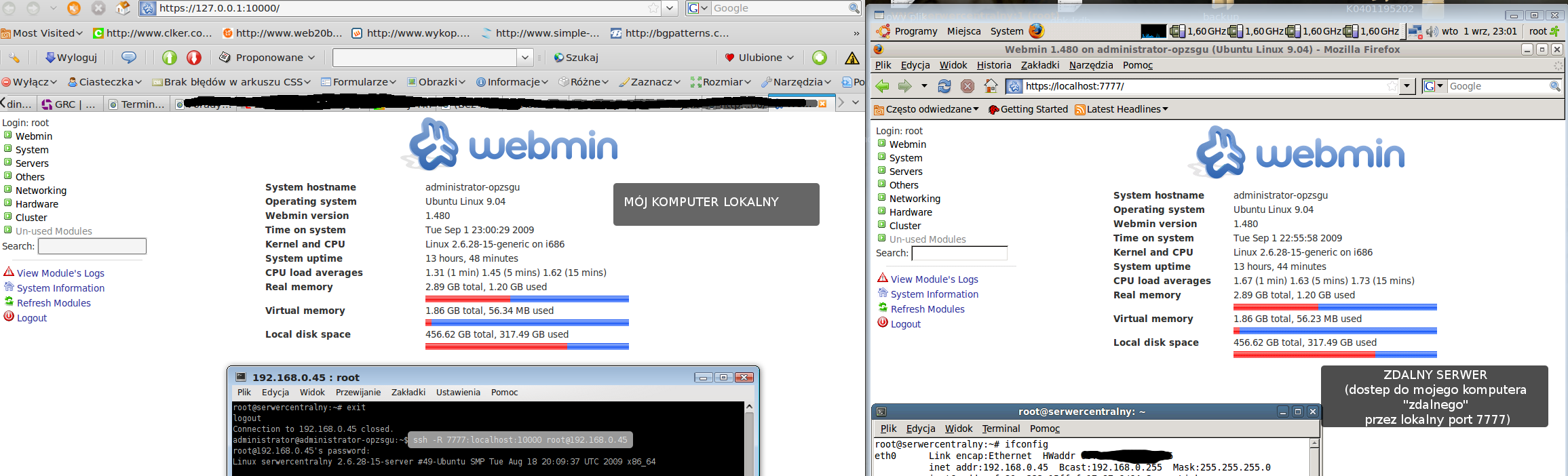Open the Rozmiar dropdown menu
This screenshot has width=1568, height=476.
pos(721,82)
